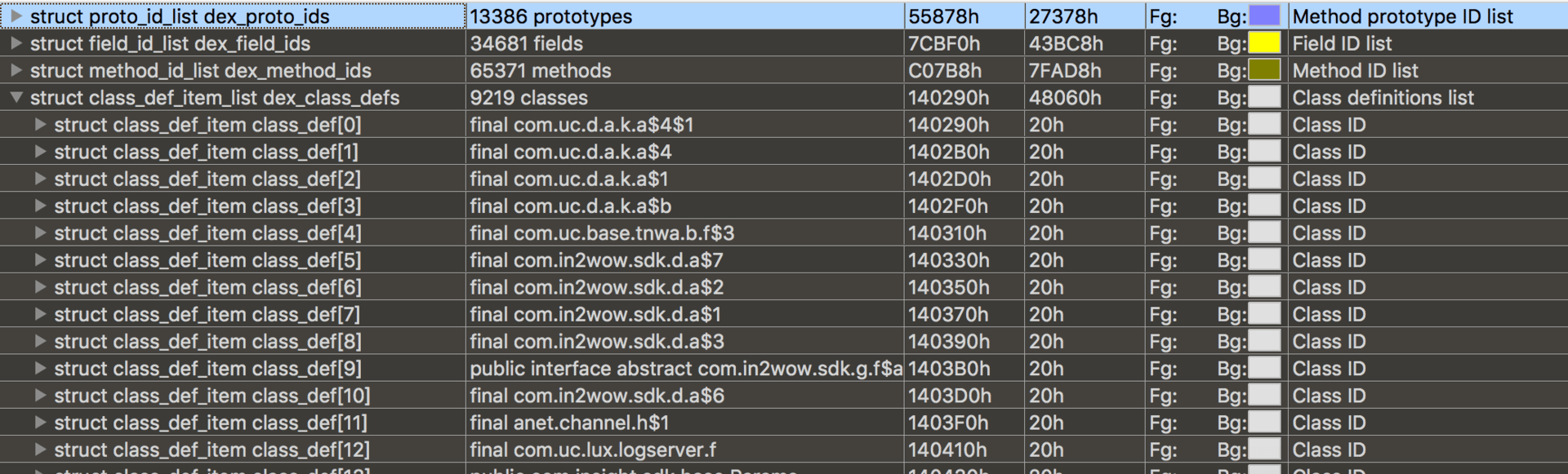The height and width of the screenshot is (474, 1568).
Task: Click the purple background swatch for proto IDs
Action: 1264,16
